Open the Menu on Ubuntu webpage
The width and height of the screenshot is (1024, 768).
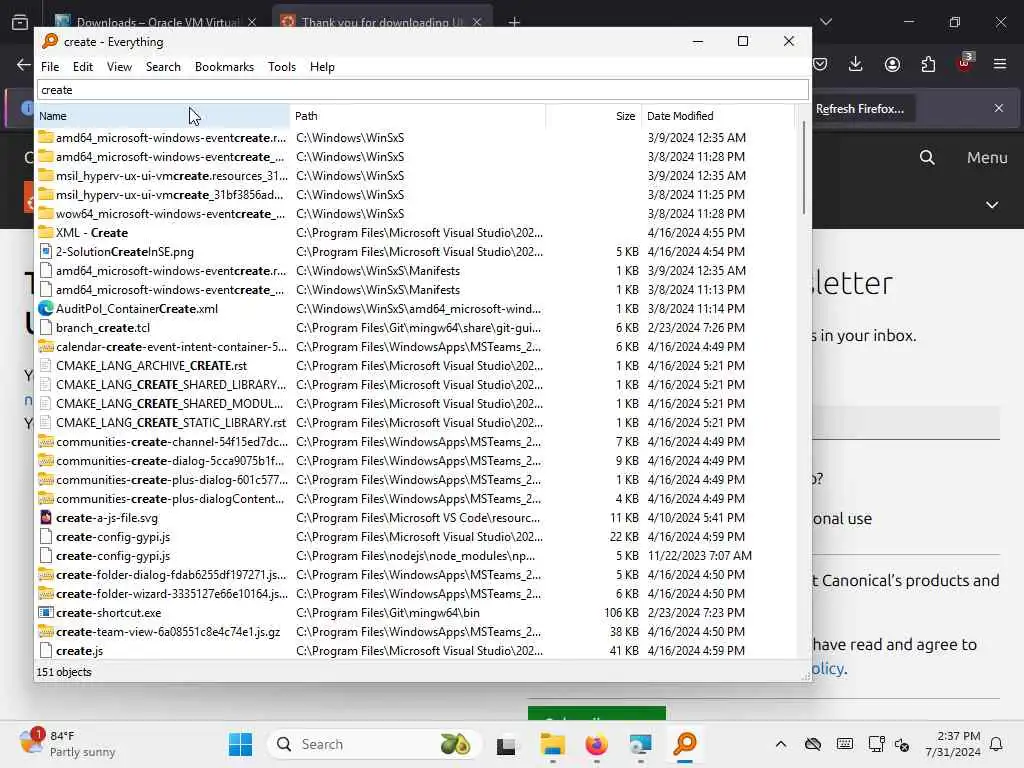(987, 157)
